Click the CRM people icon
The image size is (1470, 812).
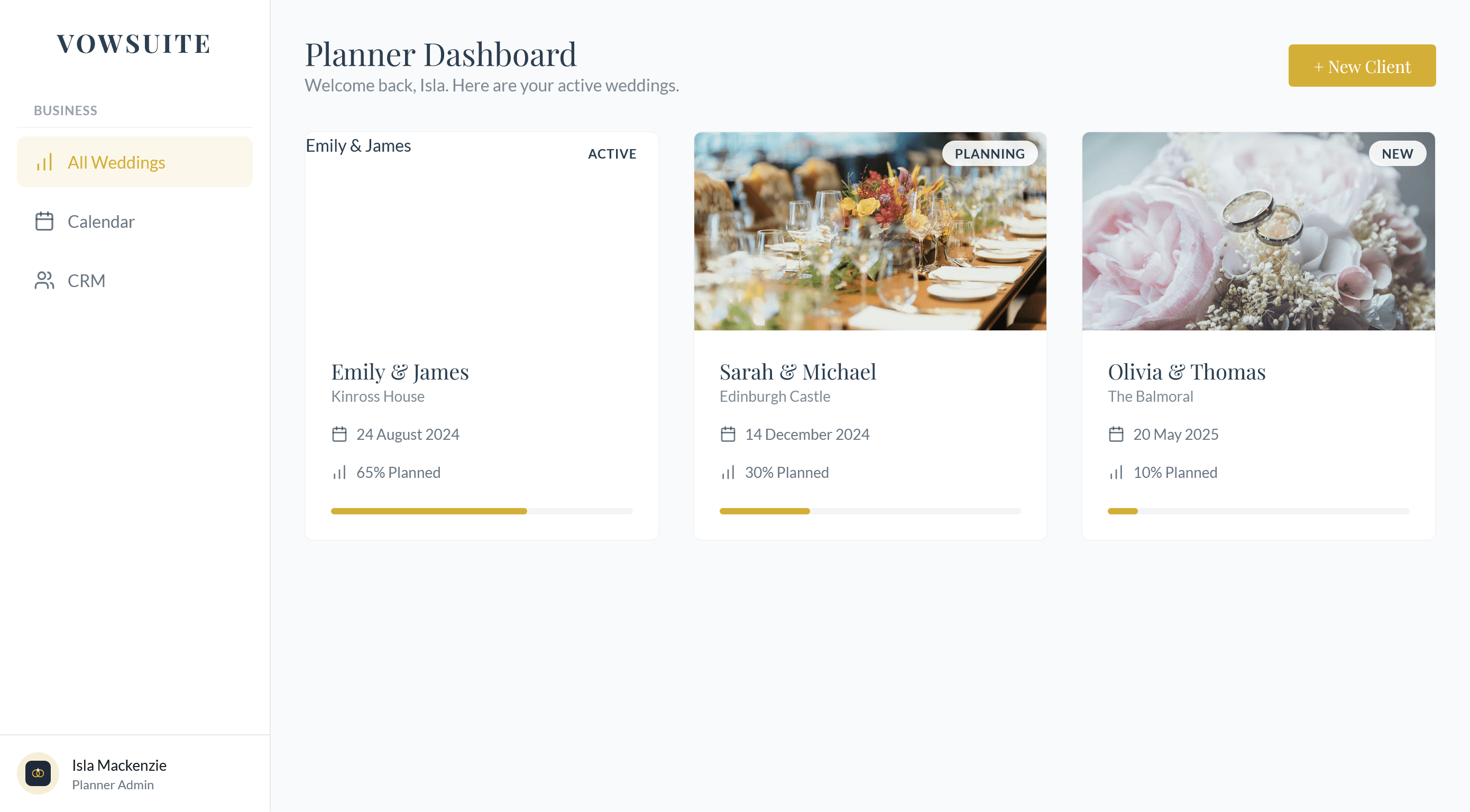(x=44, y=280)
